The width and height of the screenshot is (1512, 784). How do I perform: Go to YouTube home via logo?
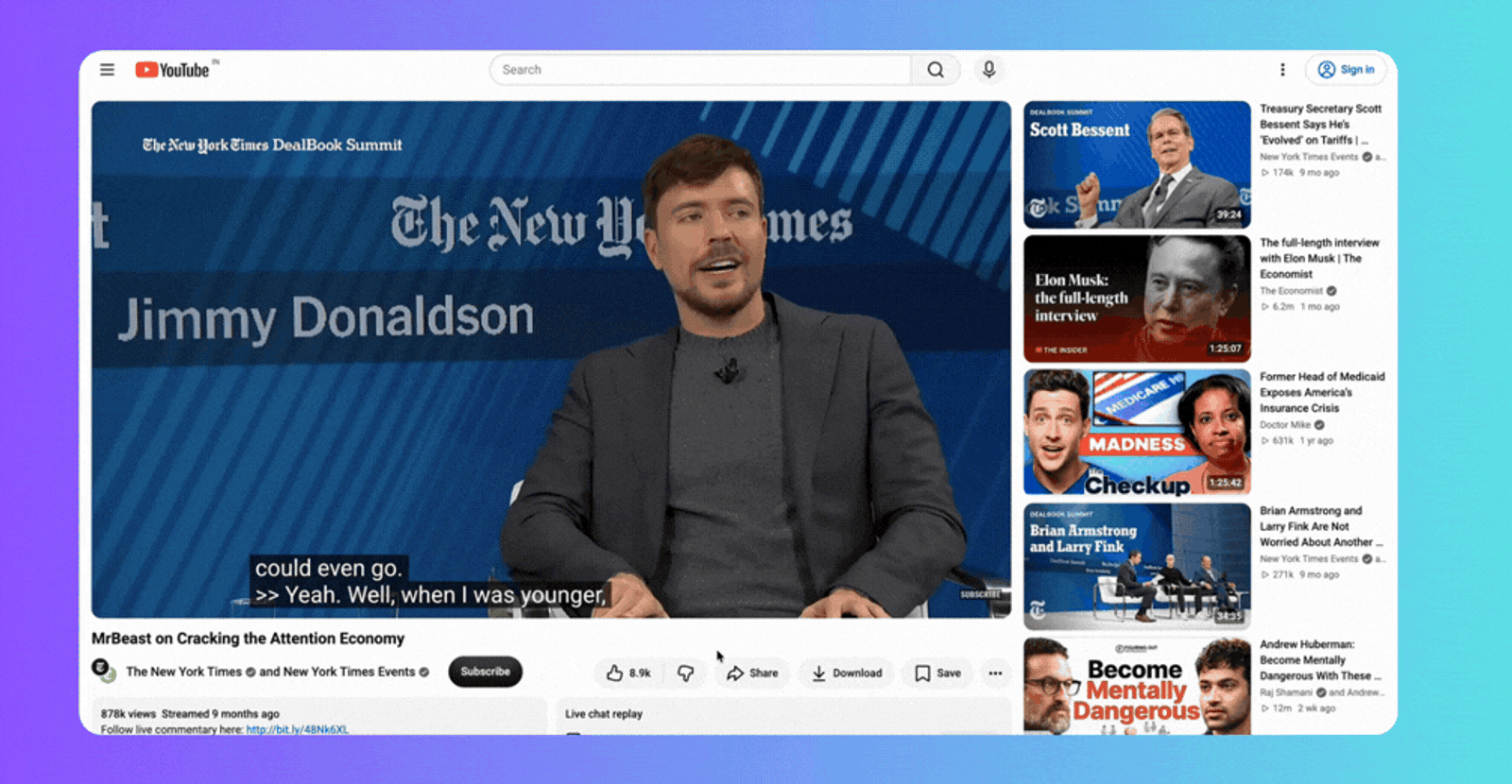tap(172, 70)
